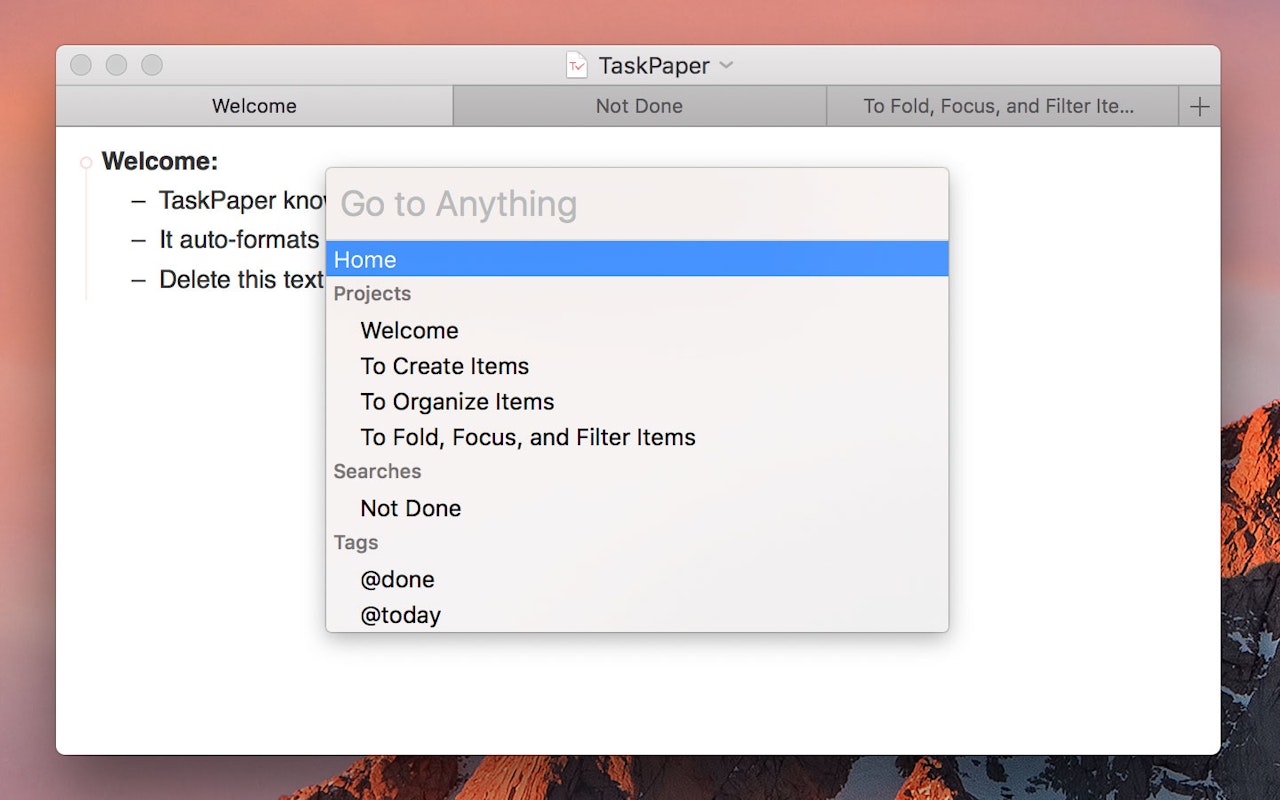Select 'To Organize Items' project
1280x800 pixels.
(457, 401)
